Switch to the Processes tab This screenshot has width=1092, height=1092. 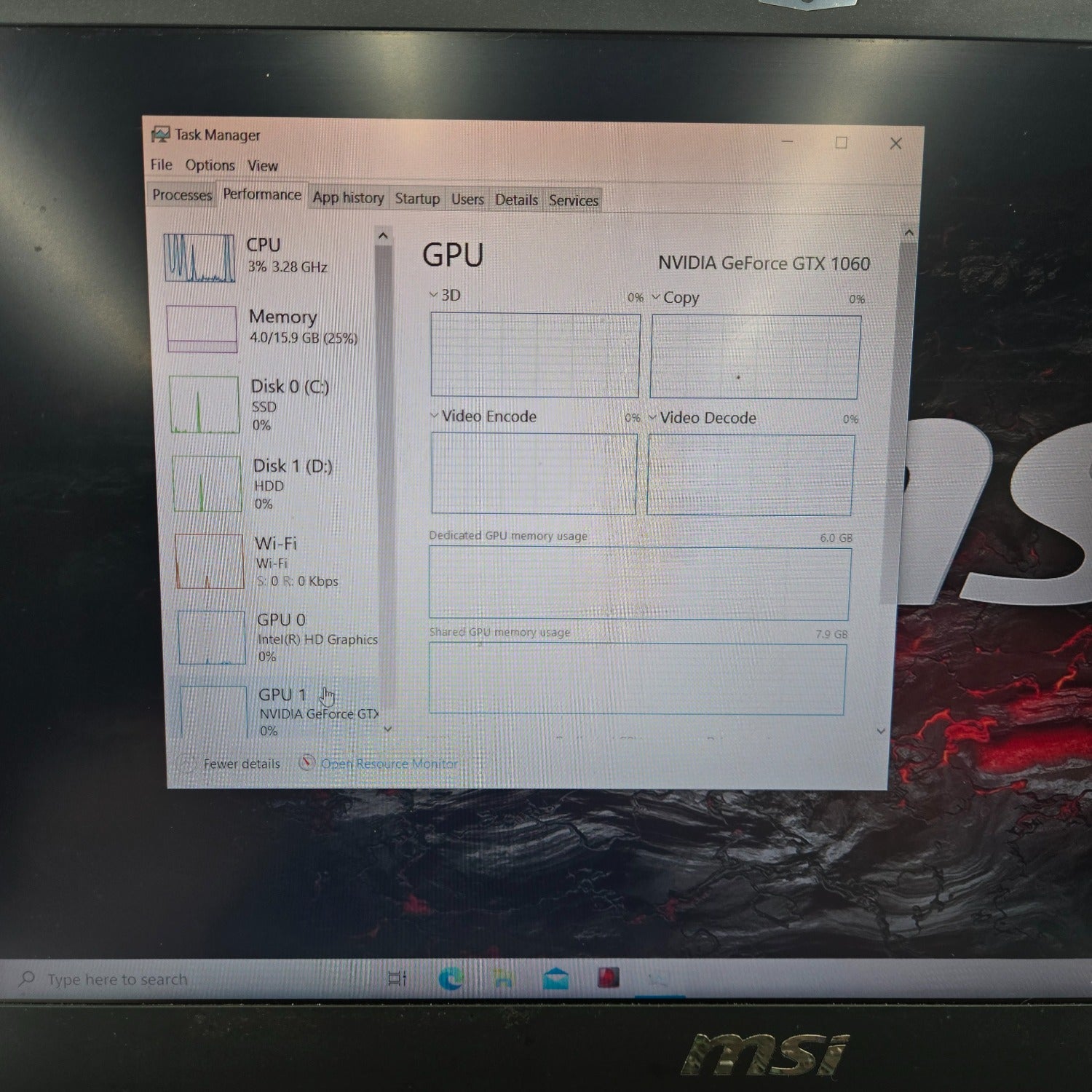click(x=182, y=195)
